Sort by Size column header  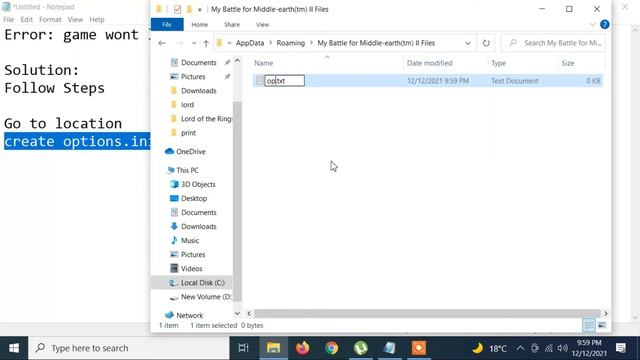(567, 63)
